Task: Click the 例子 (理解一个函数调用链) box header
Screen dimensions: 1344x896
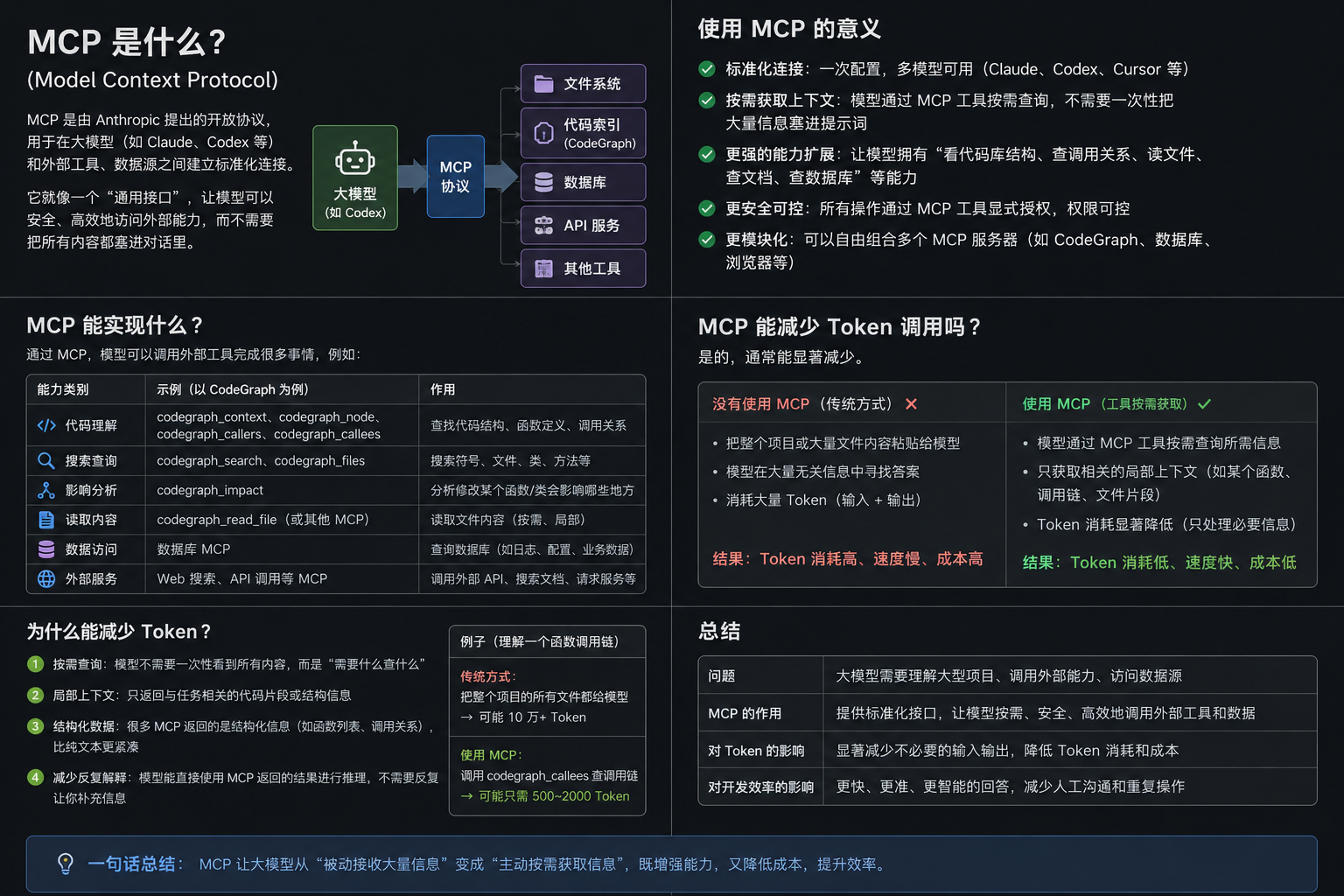Action: click(x=548, y=641)
